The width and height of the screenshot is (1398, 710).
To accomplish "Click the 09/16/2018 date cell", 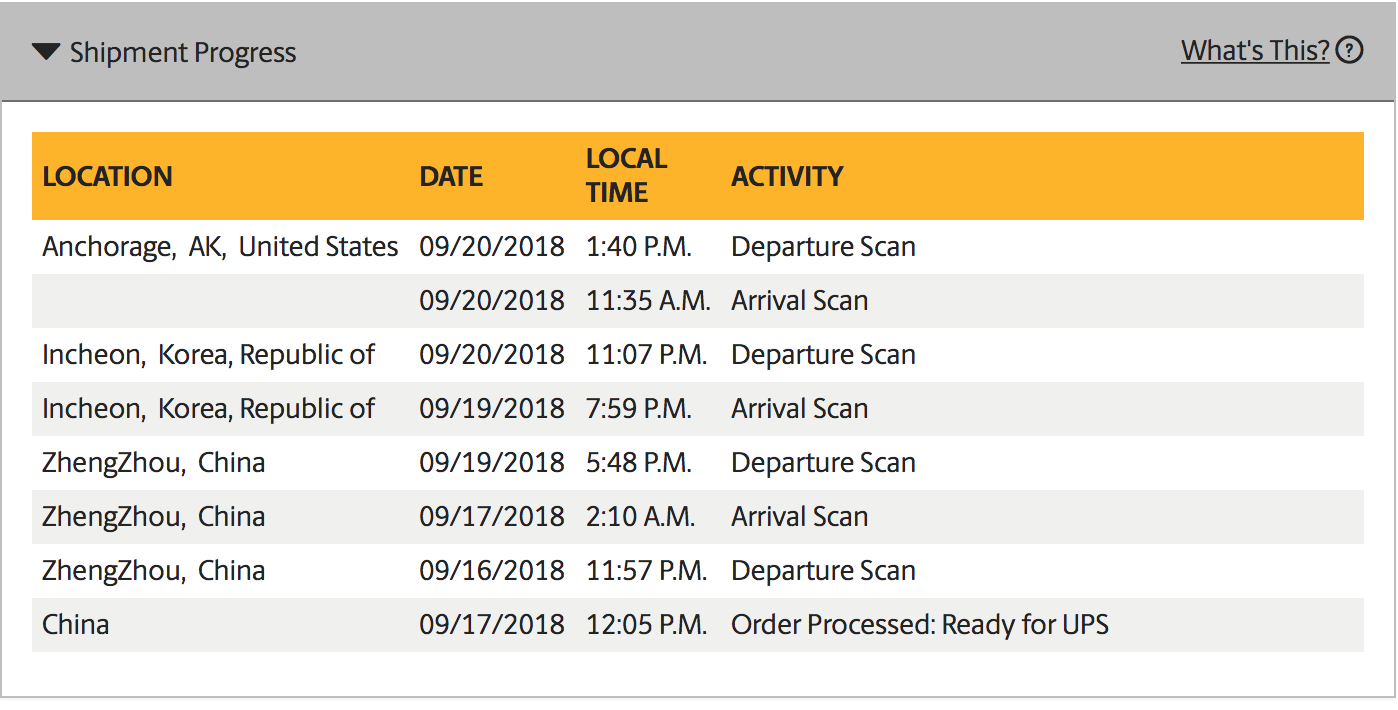I will [x=491, y=571].
